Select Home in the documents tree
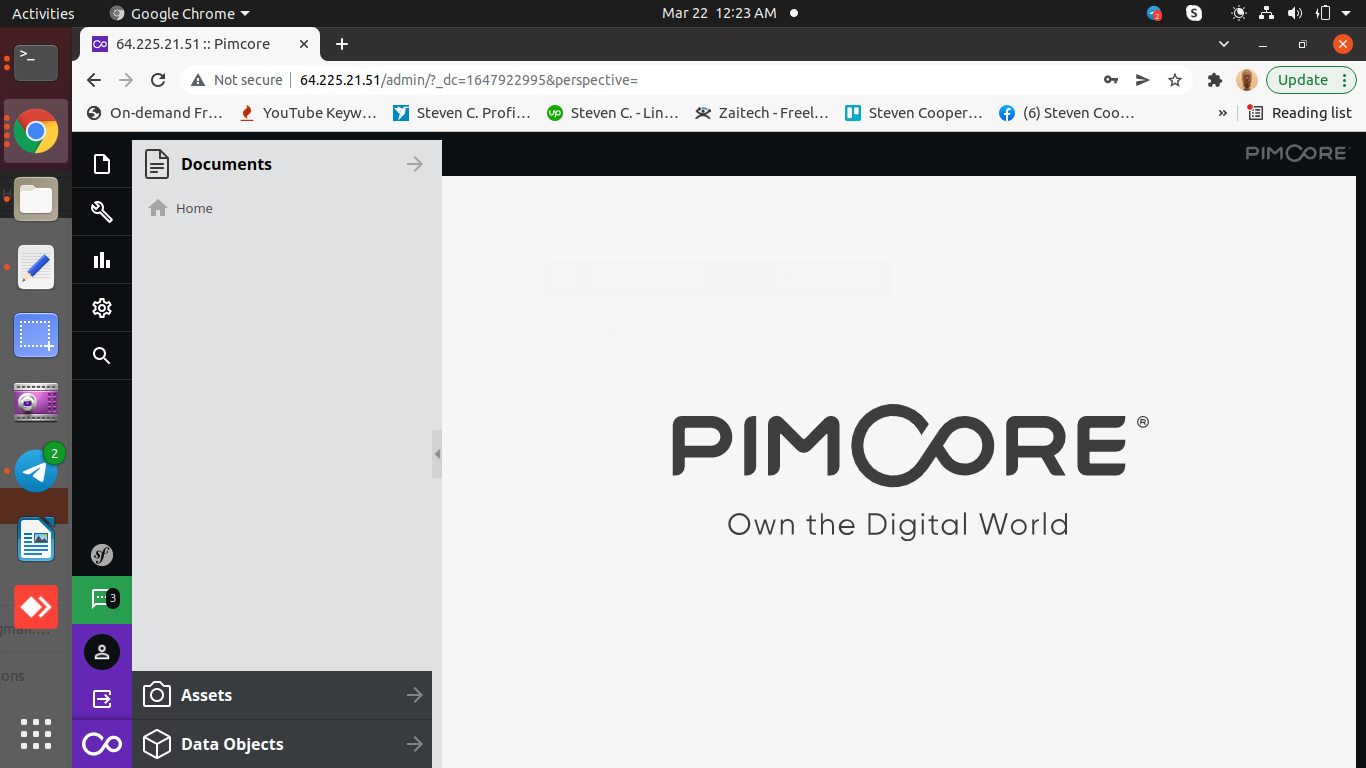The width and height of the screenshot is (1366, 768). pos(194,208)
